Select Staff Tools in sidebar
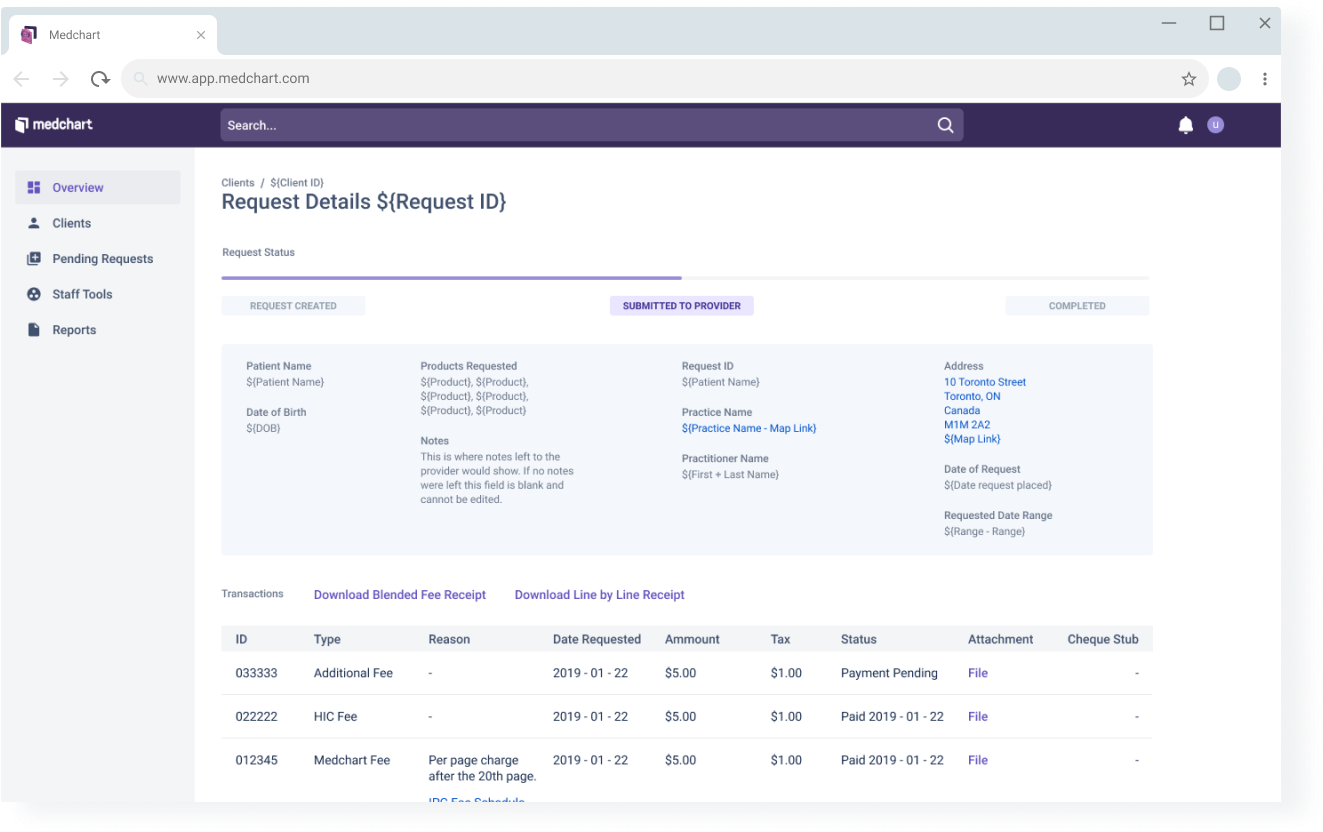Screen dimensions: 1323x832 (x=82, y=294)
